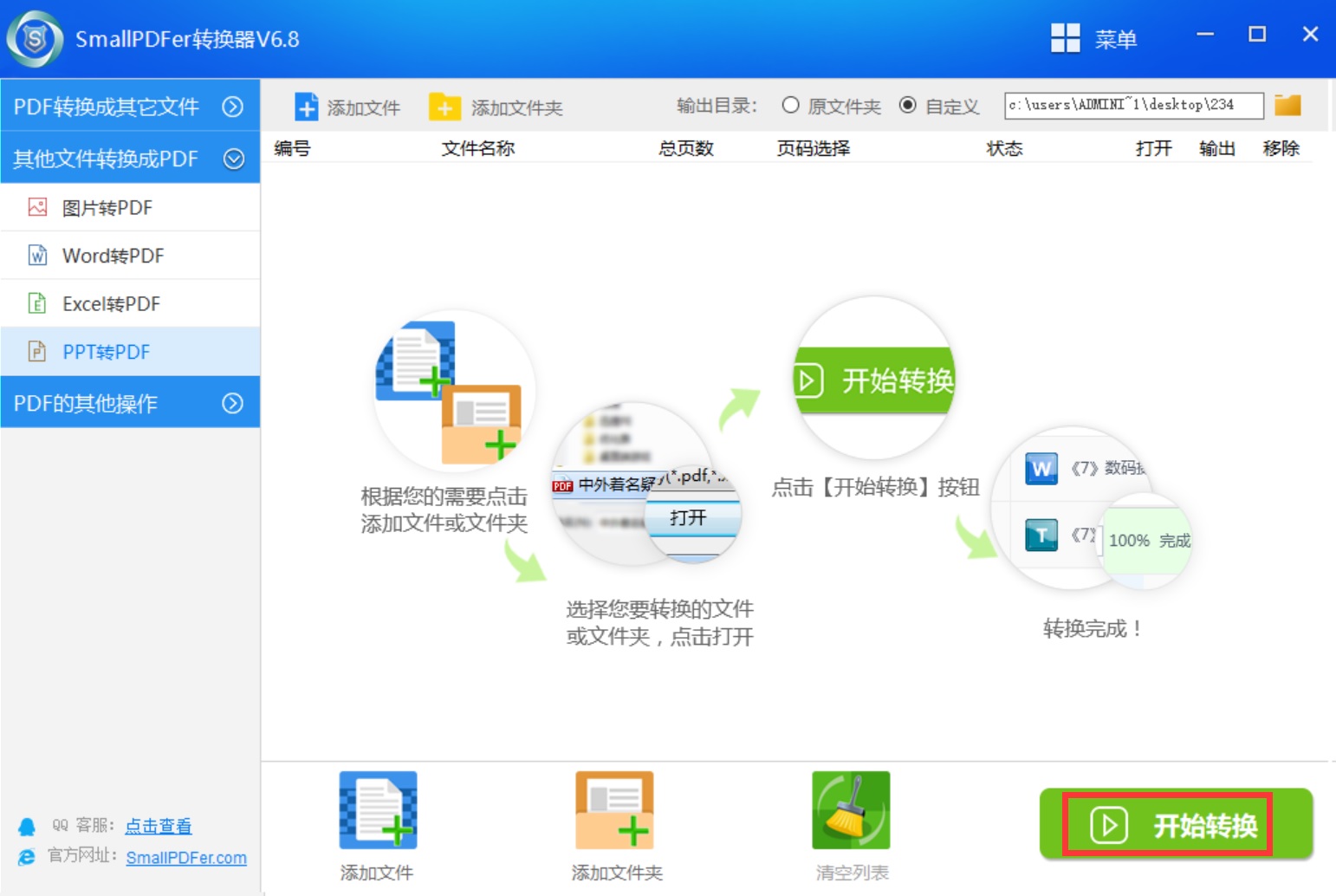Click the browser icon beside 官方网址
Image resolution: width=1336 pixels, height=896 pixels.
point(27,856)
